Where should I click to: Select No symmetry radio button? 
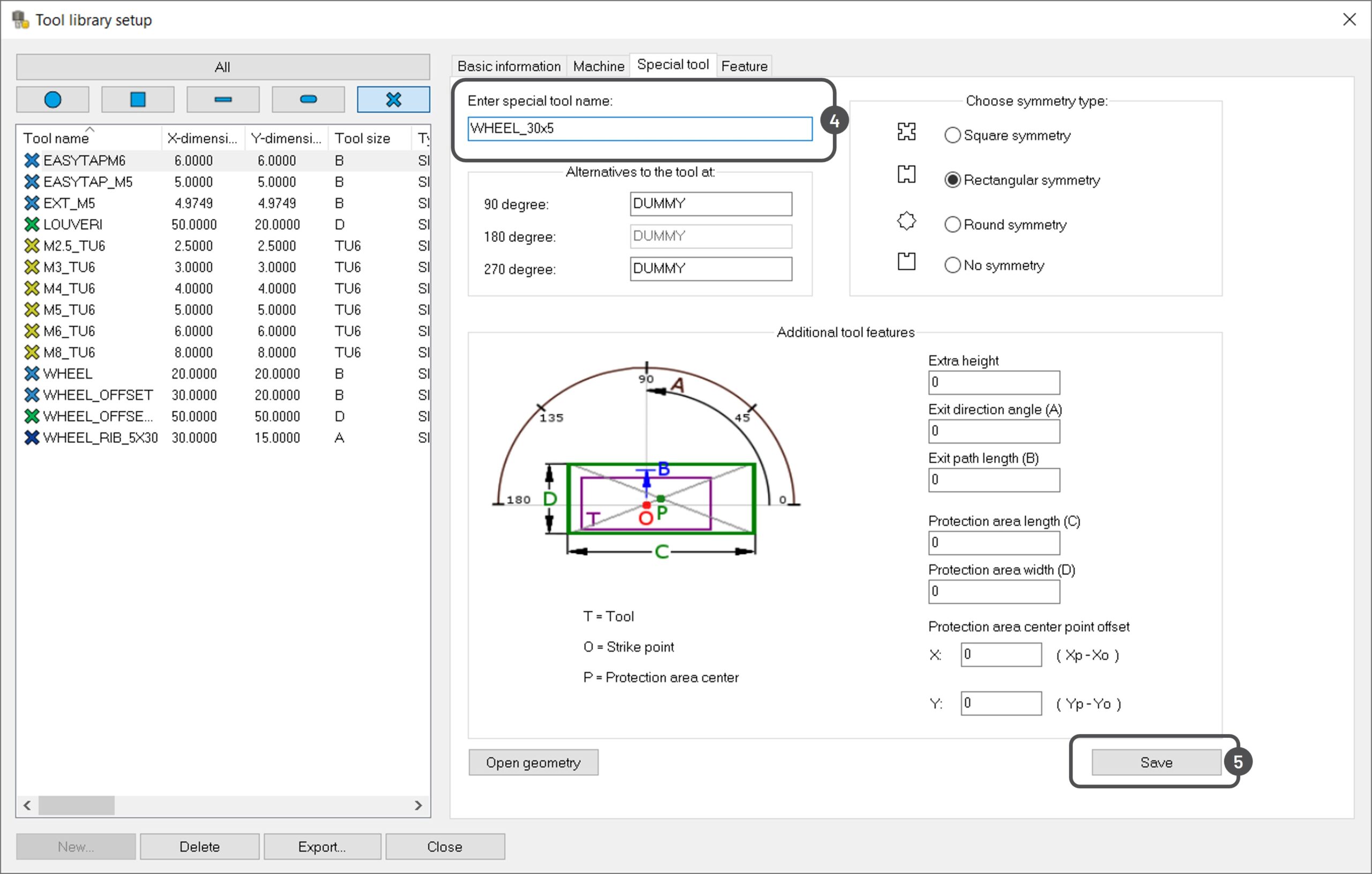coord(952,265)
